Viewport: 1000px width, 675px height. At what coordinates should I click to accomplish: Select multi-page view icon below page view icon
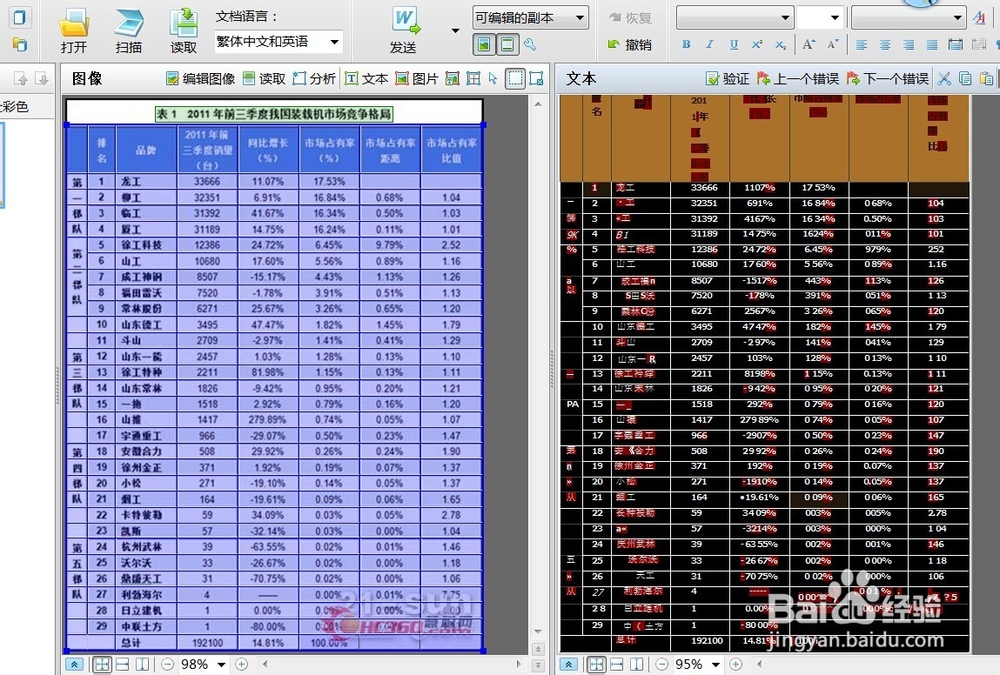click(x=19, y=44)
